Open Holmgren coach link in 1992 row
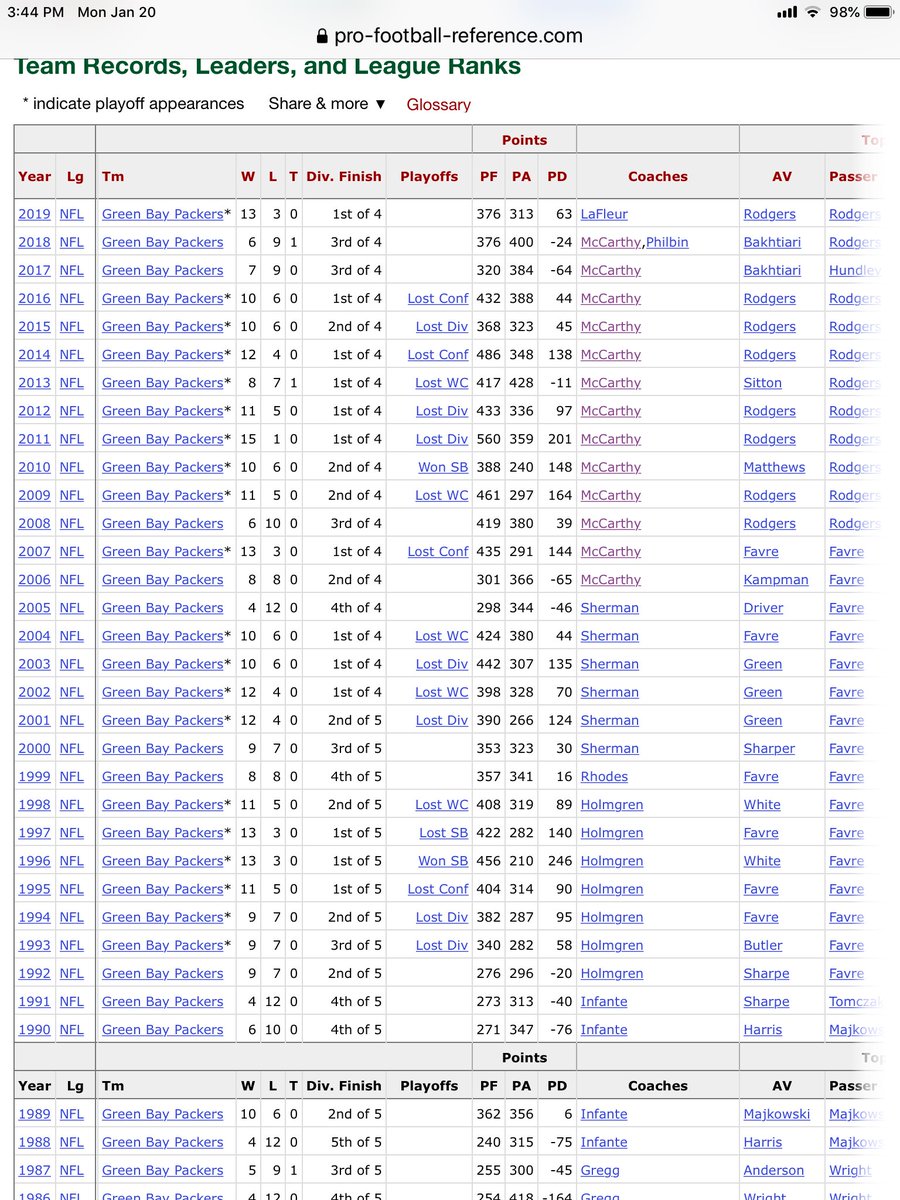The image size is (900, 1200). [612, 973]
